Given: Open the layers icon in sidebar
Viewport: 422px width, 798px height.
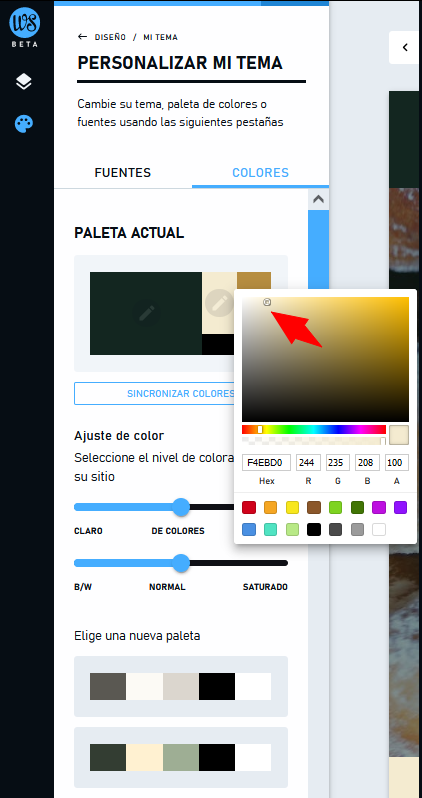Looking at the screenshot, I should pyautogui.click(x=24, y=81).
